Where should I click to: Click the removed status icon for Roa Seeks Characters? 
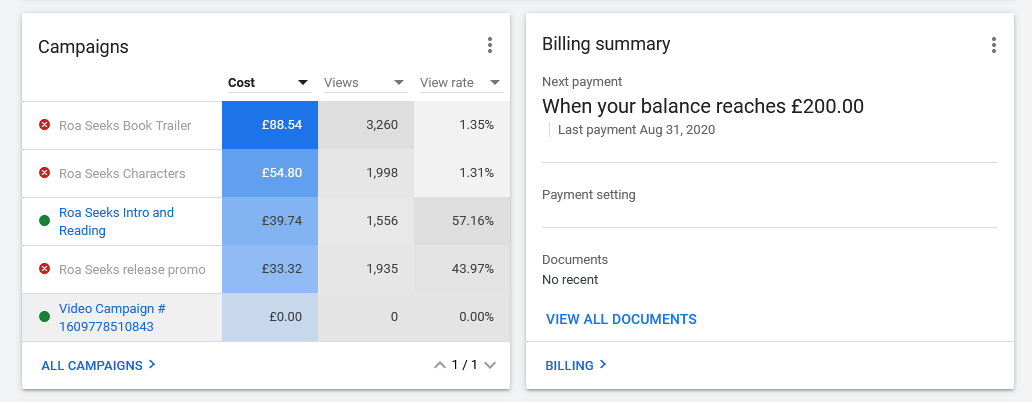tap(44, 173)
